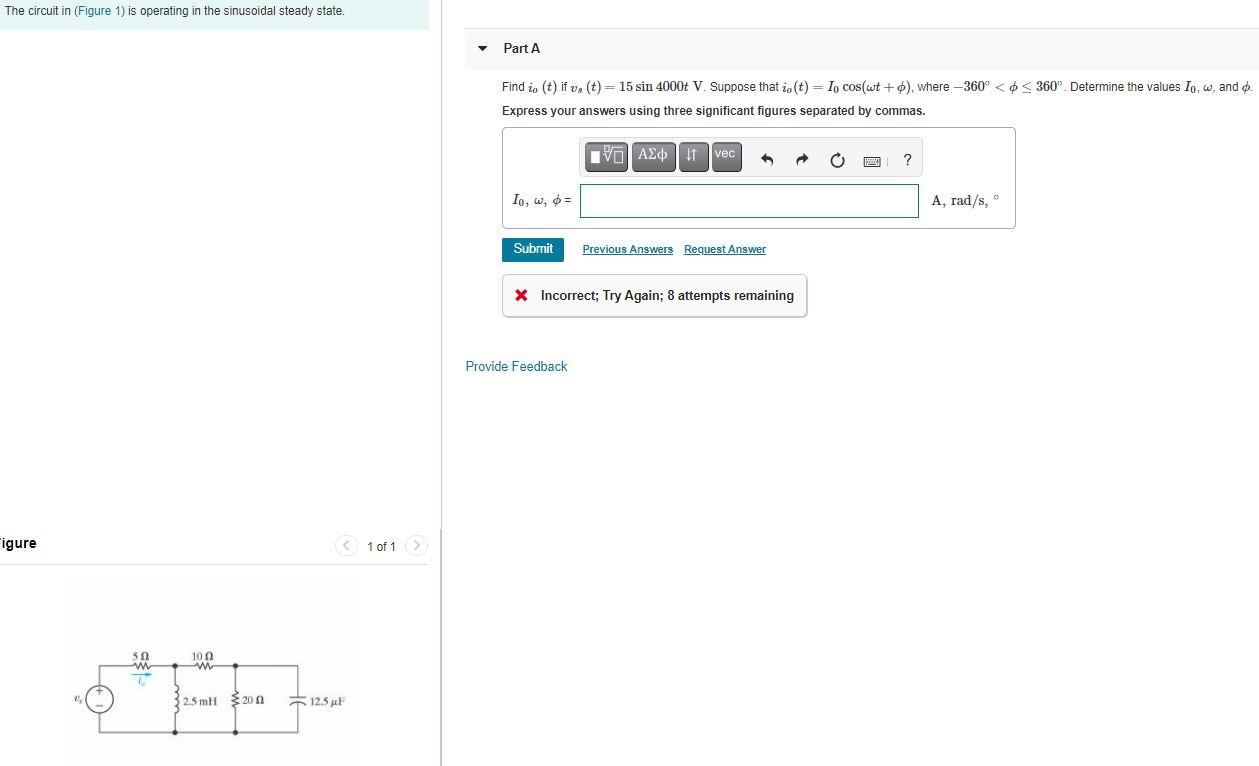Click the red X incorrect indicator
Image resolution: width=1259 pixels, height=766 pixels.
click(519, 294)
